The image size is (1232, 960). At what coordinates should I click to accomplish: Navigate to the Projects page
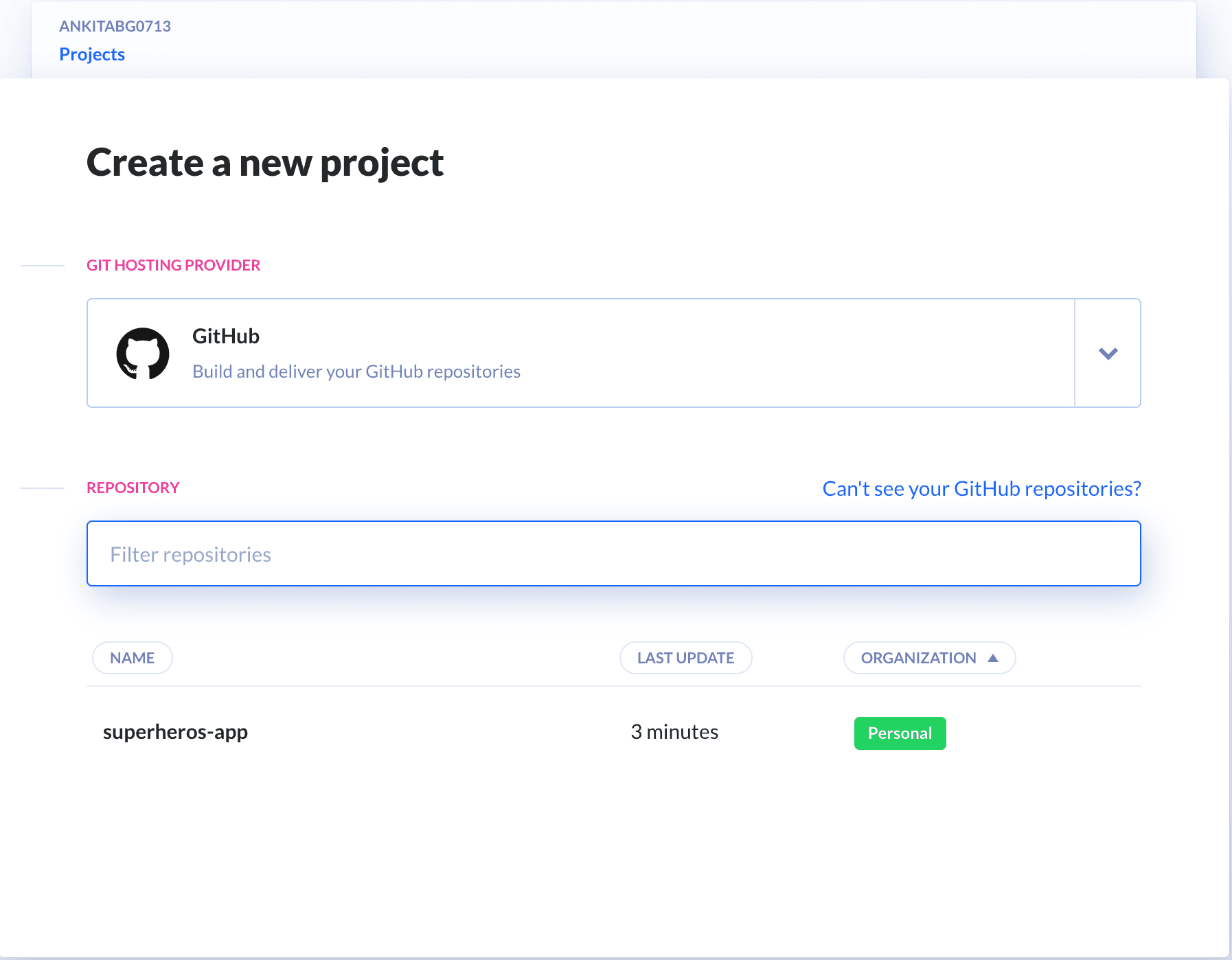tap(92, 54)
